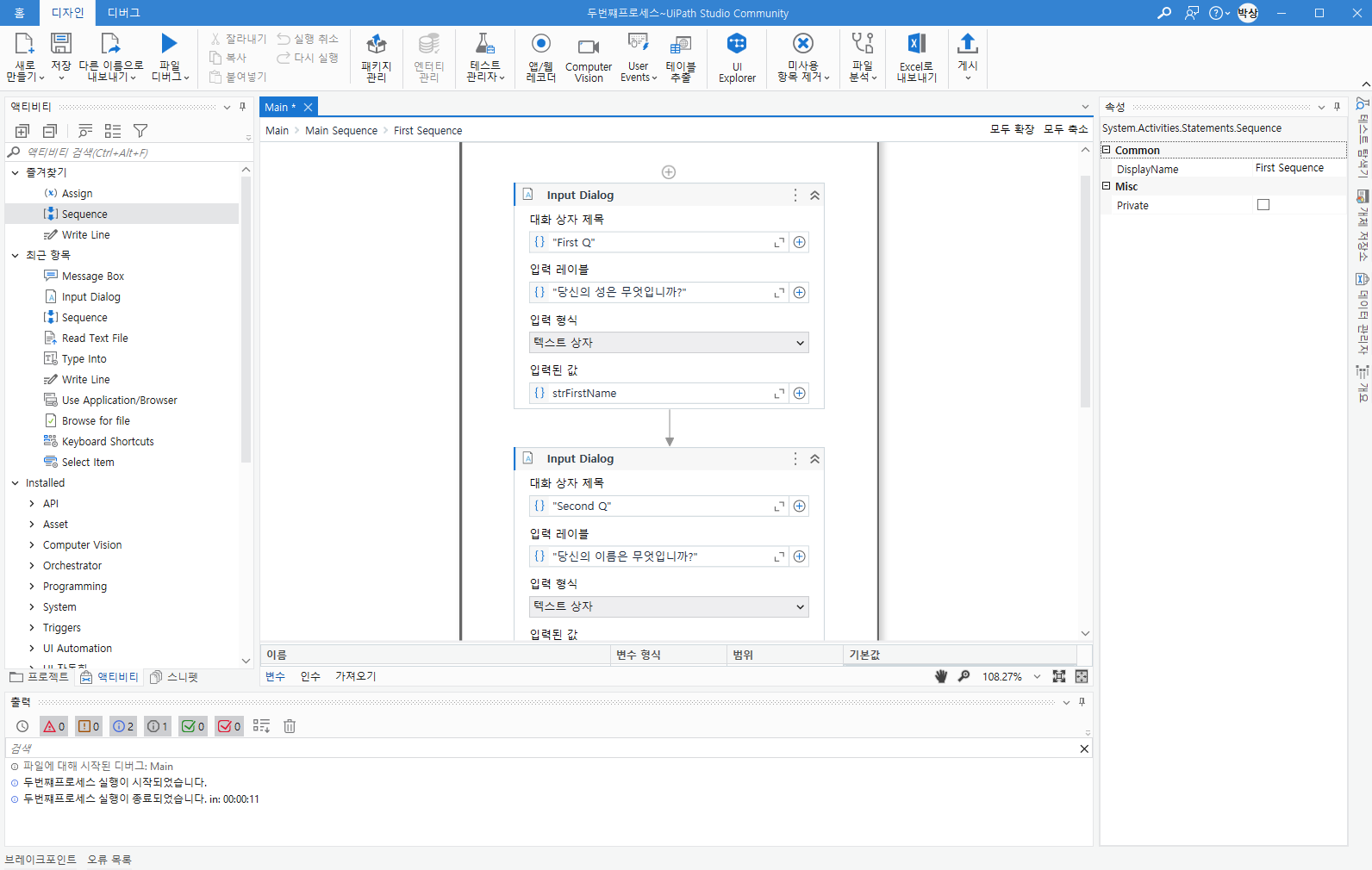Collapse the 즐겨찾기 favorites group

click(16, 173)
